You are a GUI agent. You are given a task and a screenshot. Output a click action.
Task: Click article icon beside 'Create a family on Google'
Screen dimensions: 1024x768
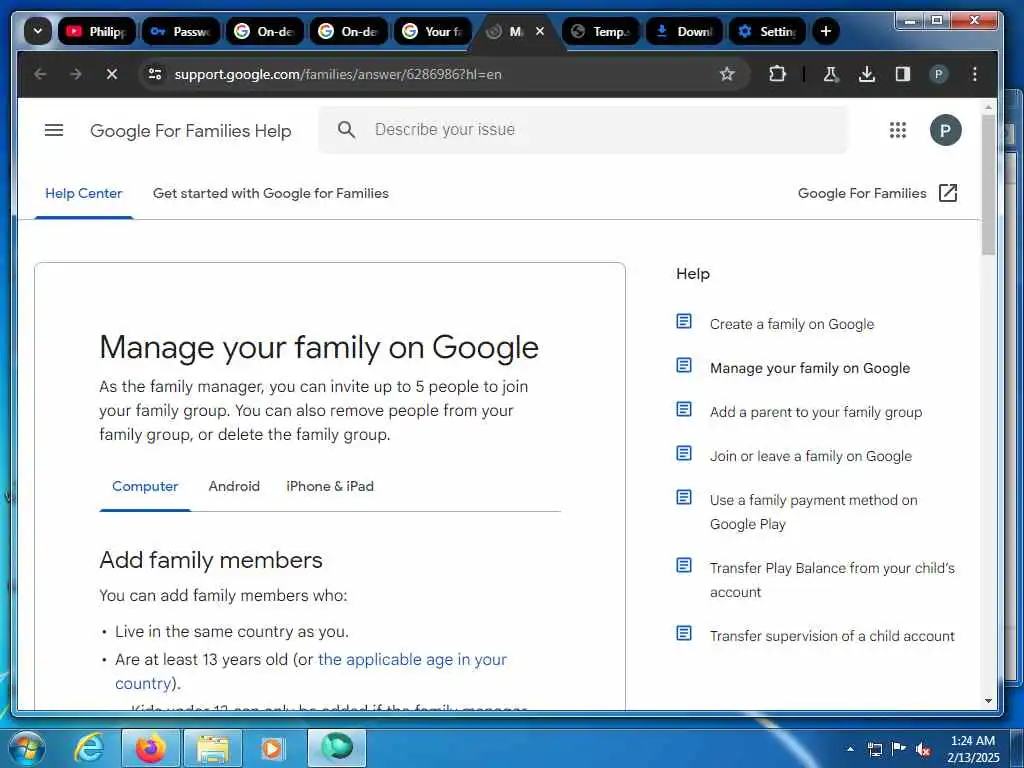tap(684, 321)
